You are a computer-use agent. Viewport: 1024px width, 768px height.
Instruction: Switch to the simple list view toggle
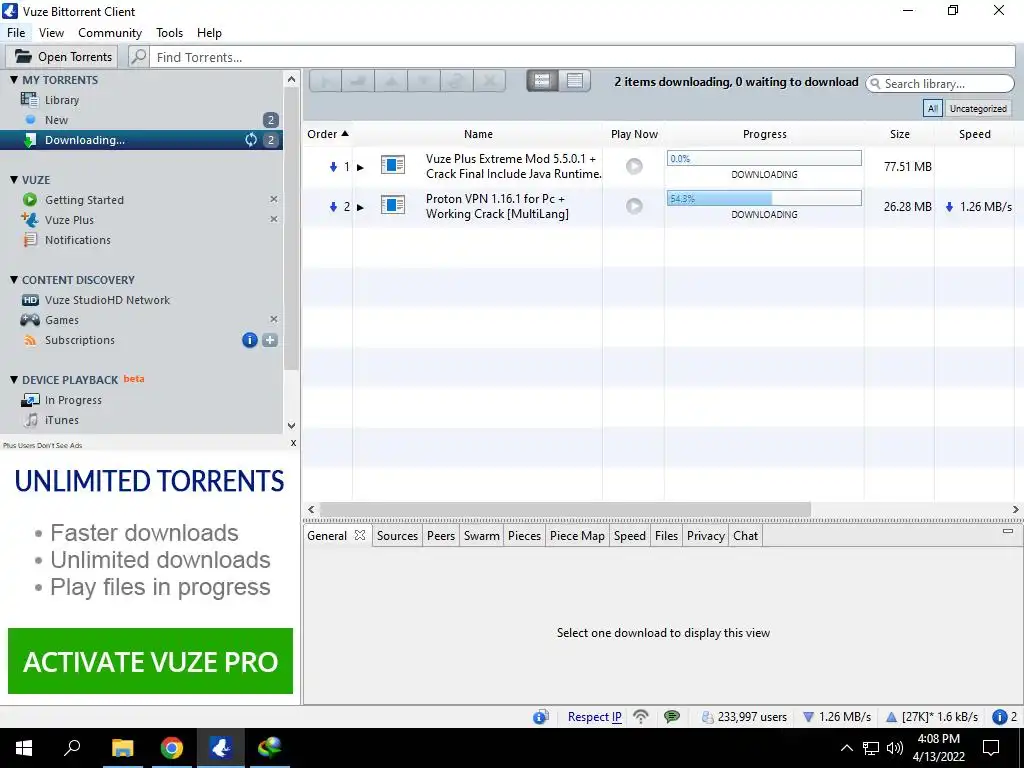542,80
